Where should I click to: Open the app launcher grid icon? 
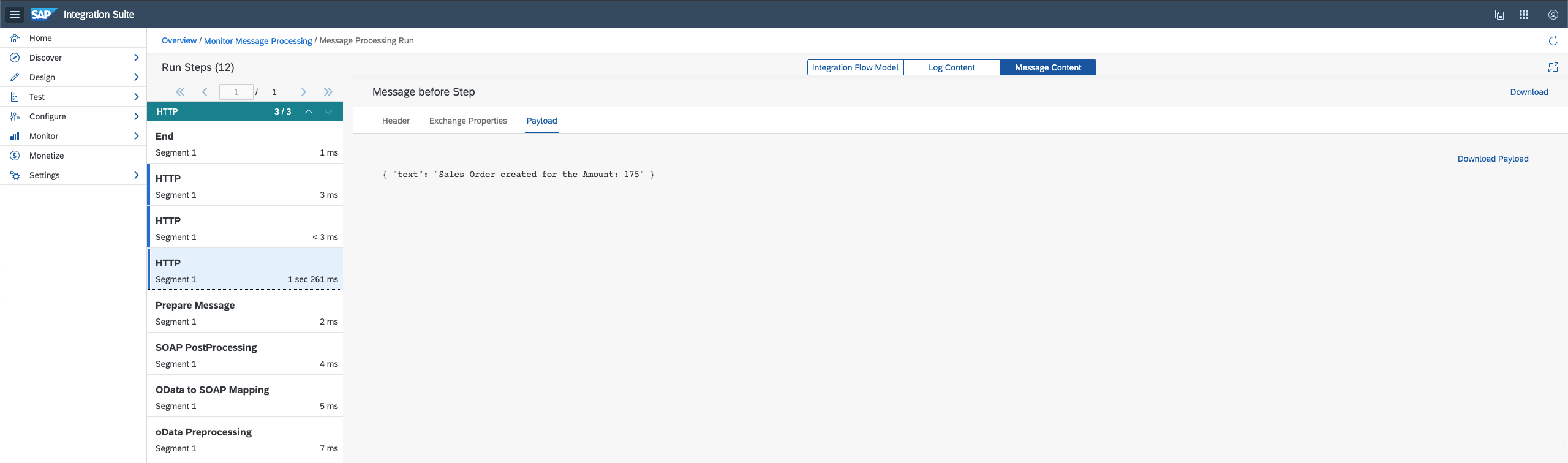coord(1524,15)
